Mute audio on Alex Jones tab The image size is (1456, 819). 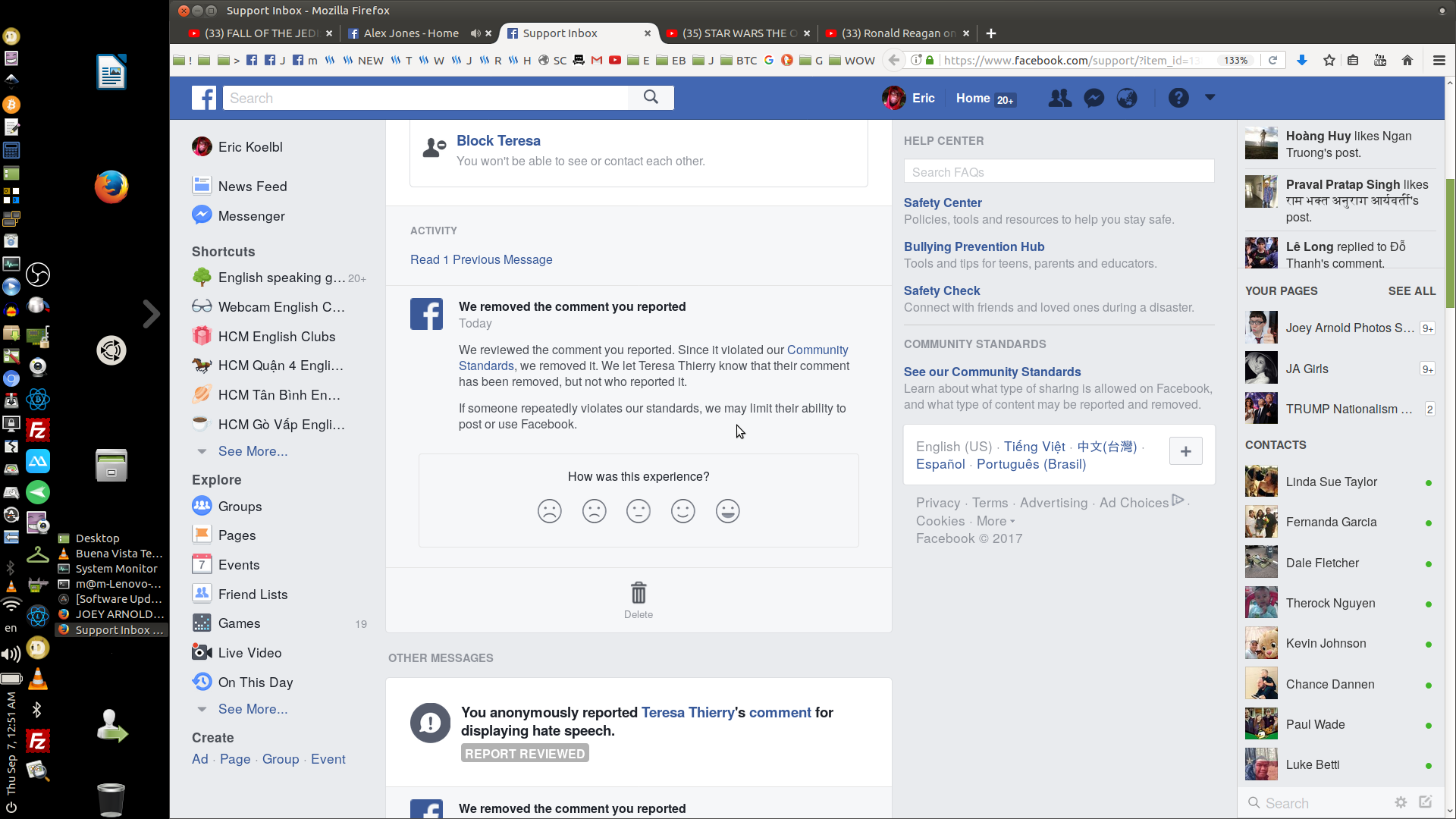click(x=475, y=33)
